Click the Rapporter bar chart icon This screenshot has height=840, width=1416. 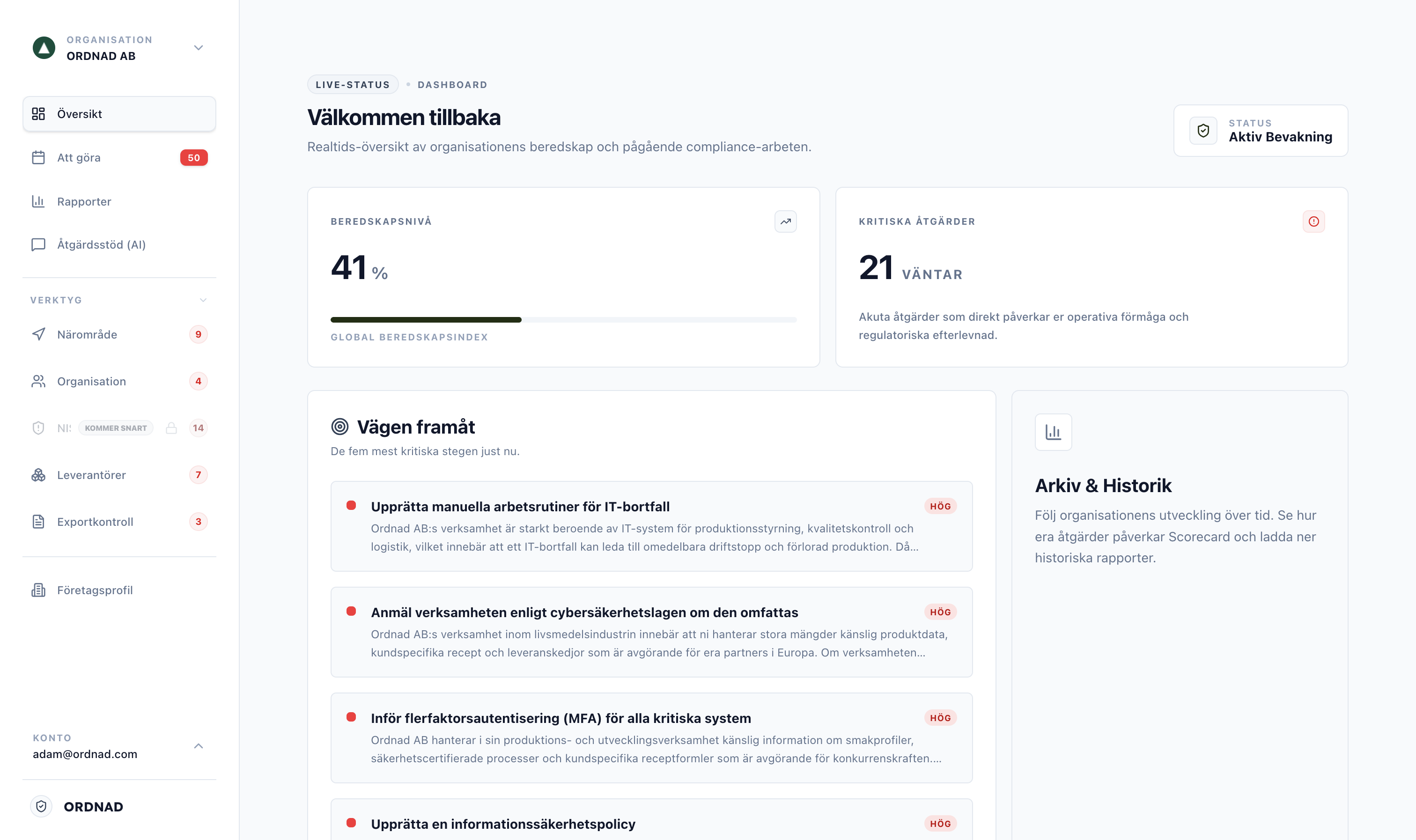[x=38, y=201]
